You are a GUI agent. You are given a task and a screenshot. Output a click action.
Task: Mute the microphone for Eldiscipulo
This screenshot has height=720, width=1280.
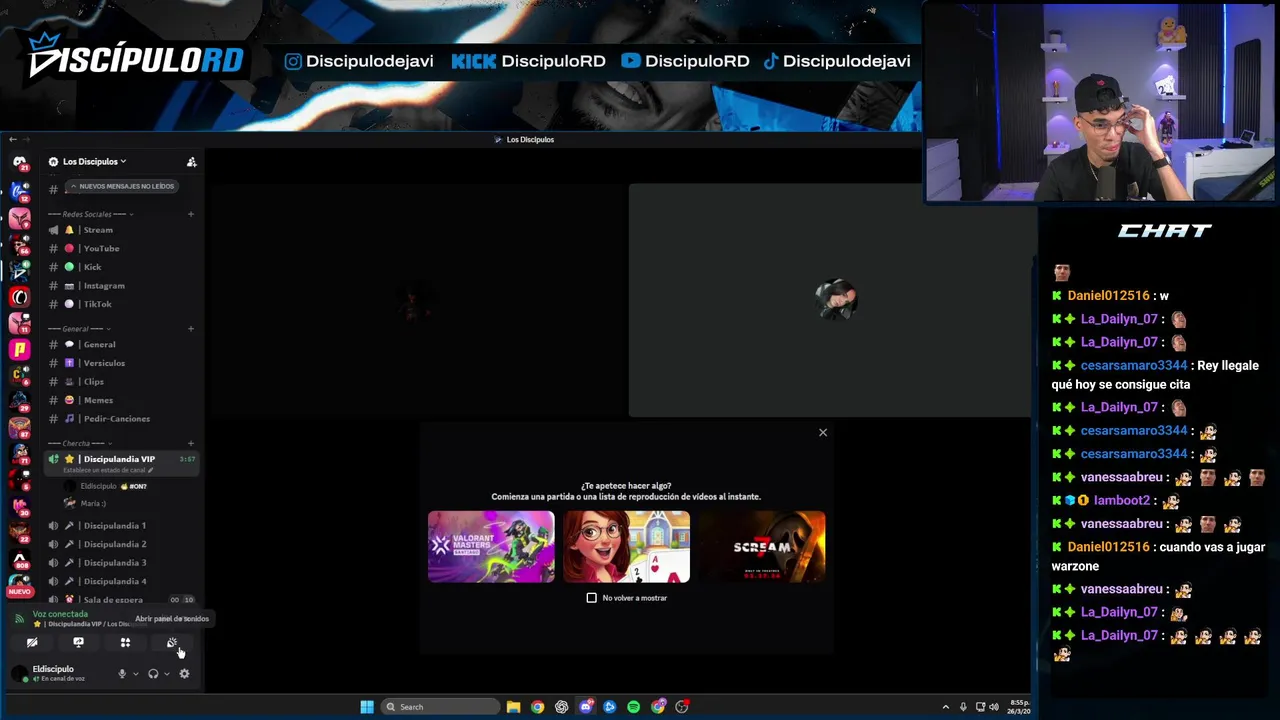(122, 674)
